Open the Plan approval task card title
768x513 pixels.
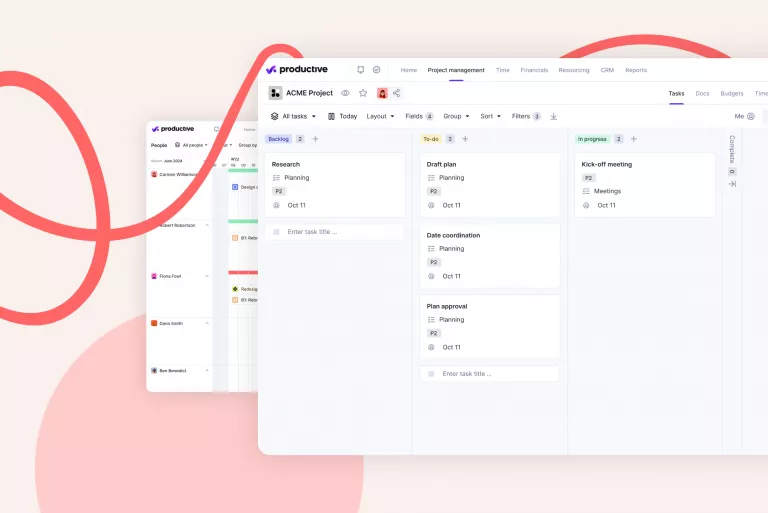pyautogui.click(x=447, y=306)
